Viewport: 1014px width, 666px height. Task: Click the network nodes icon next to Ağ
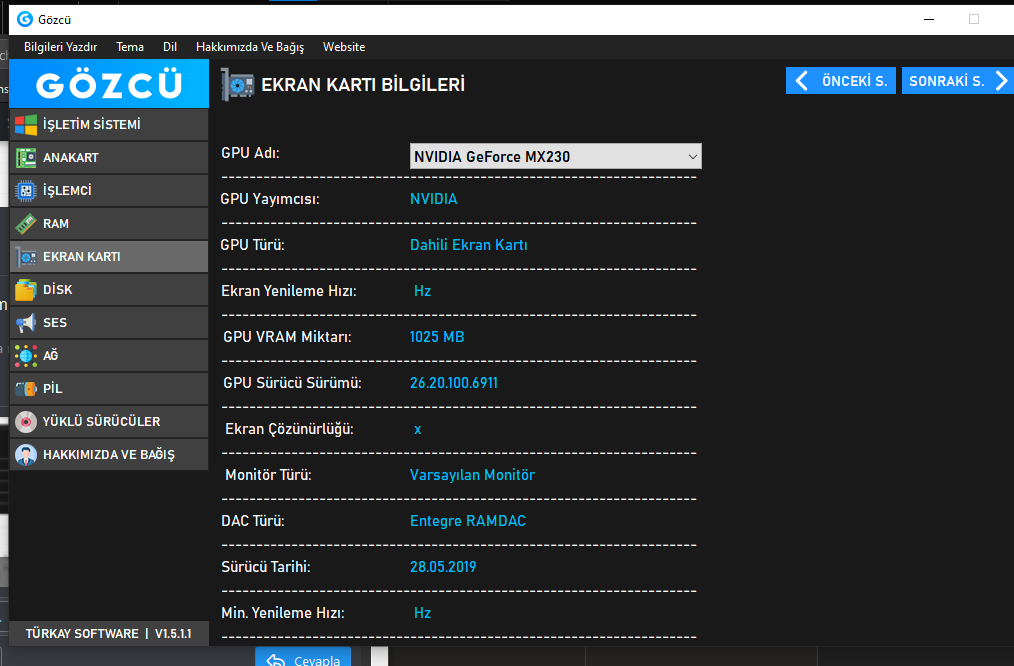click(26, 356)
